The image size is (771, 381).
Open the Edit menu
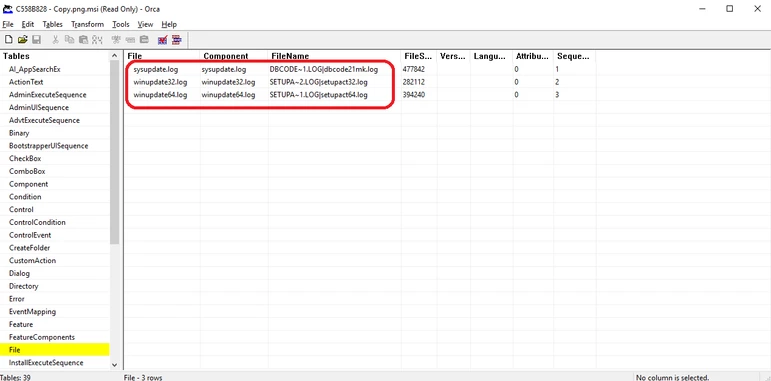pyautogui.click(x=28, y=24)
